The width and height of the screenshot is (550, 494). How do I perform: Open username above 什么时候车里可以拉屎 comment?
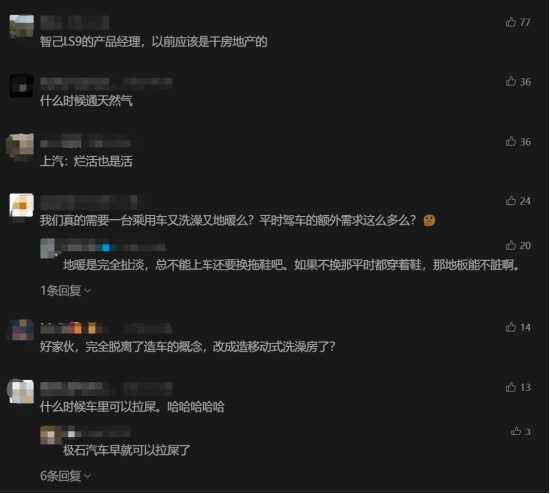coord(106,389)
